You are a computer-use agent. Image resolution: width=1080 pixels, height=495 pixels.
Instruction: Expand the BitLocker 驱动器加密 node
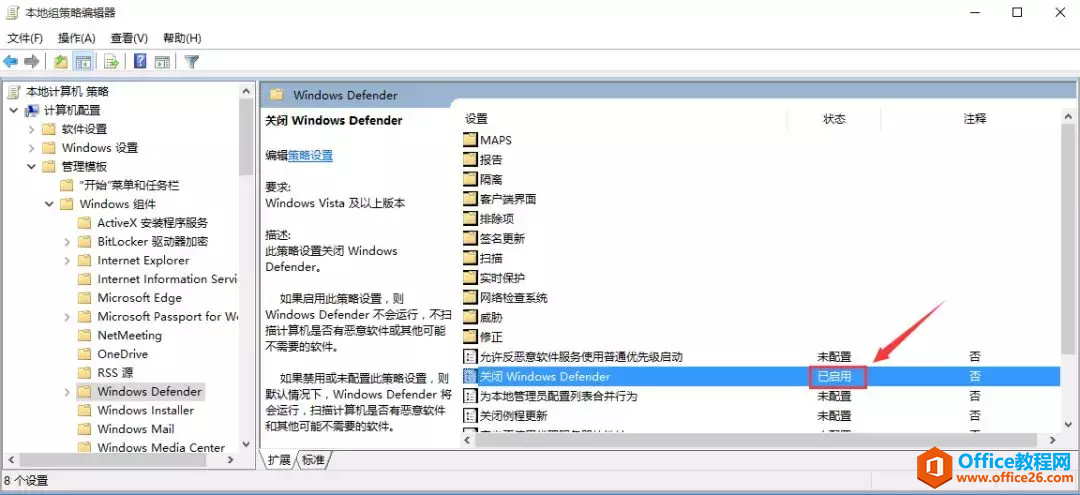click(x=67, y=242)
